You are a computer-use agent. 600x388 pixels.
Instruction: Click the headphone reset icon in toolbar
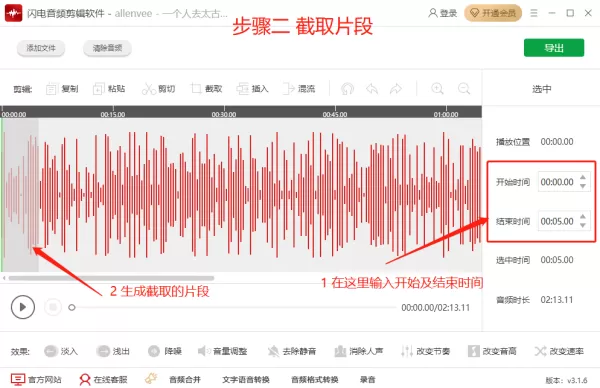(347, 89)
